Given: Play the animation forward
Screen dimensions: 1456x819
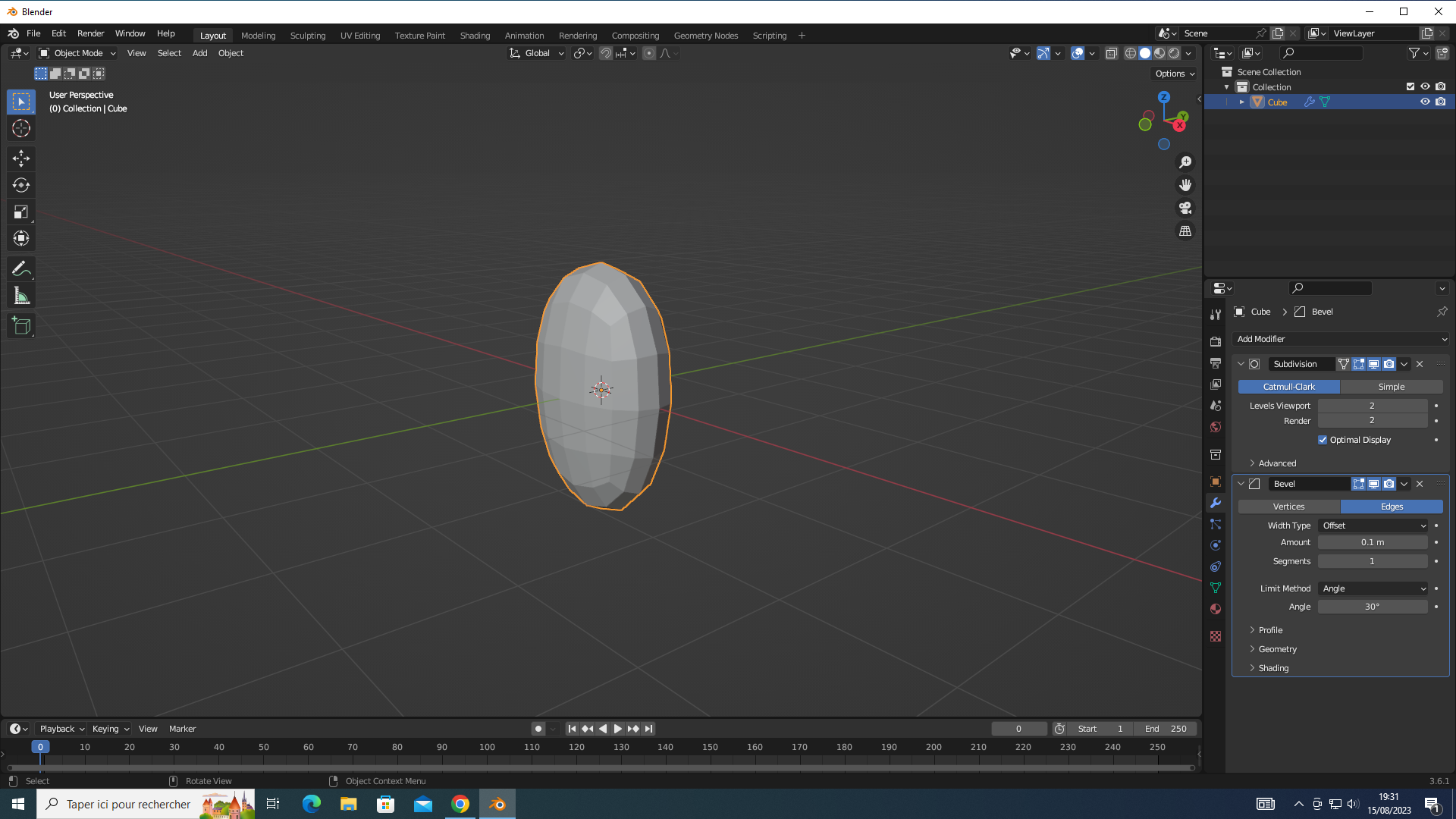Looking at the screenshot, I should click(x=618, y=729).
